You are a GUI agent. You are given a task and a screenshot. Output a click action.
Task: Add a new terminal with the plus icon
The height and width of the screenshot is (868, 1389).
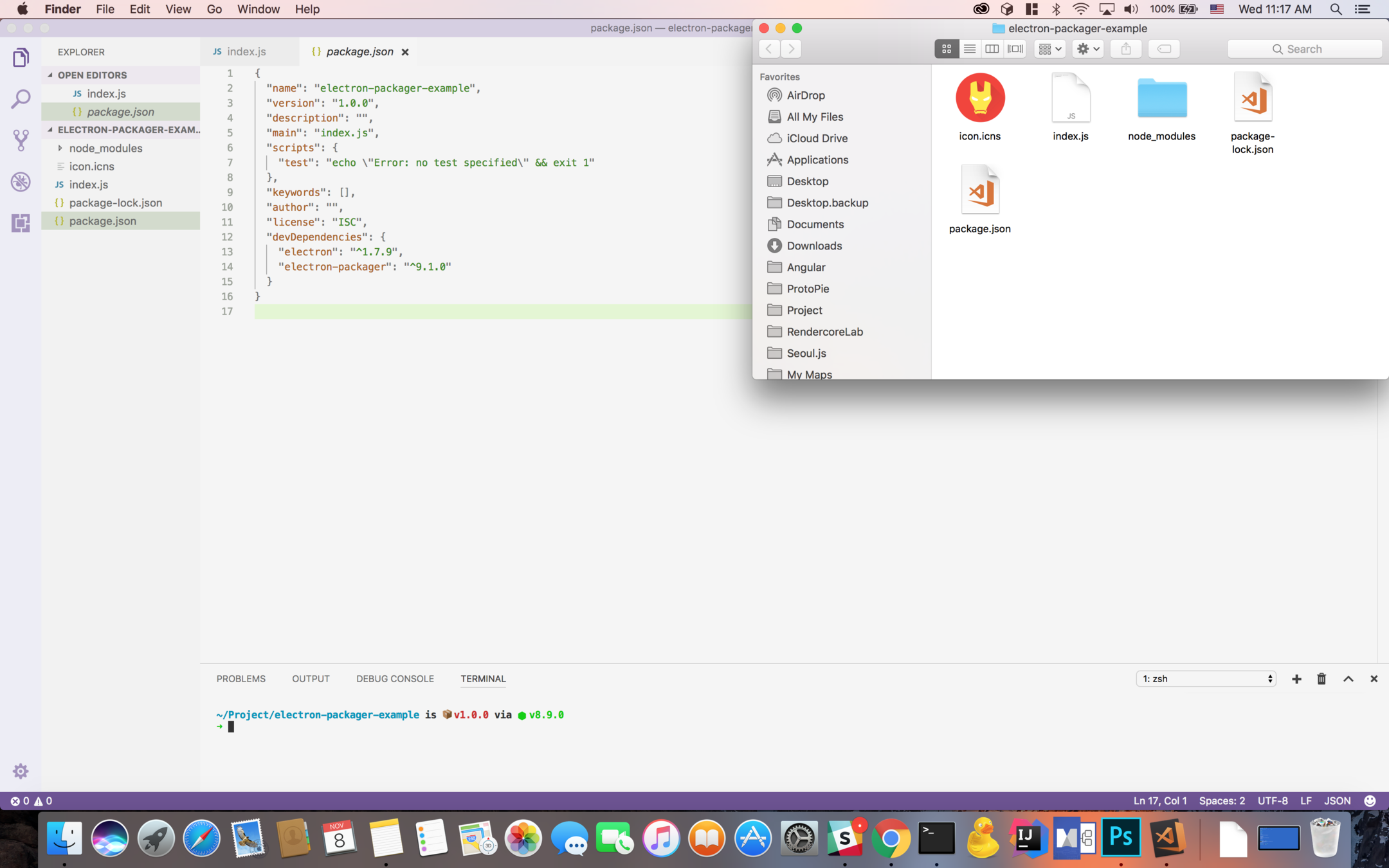[1296, 679]
